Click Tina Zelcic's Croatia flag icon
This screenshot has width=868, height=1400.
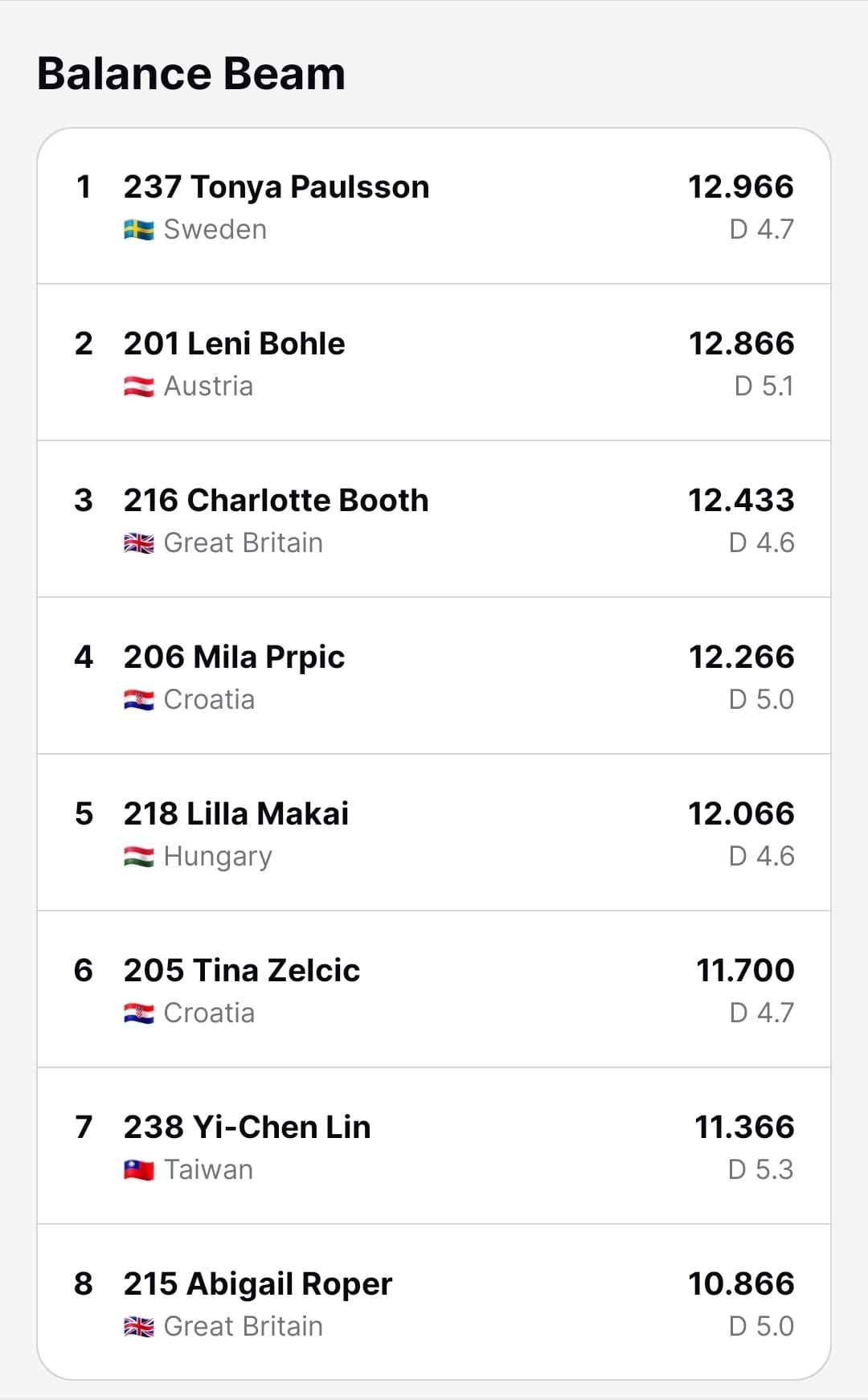pyautogui.click(x=139, y=1013)
